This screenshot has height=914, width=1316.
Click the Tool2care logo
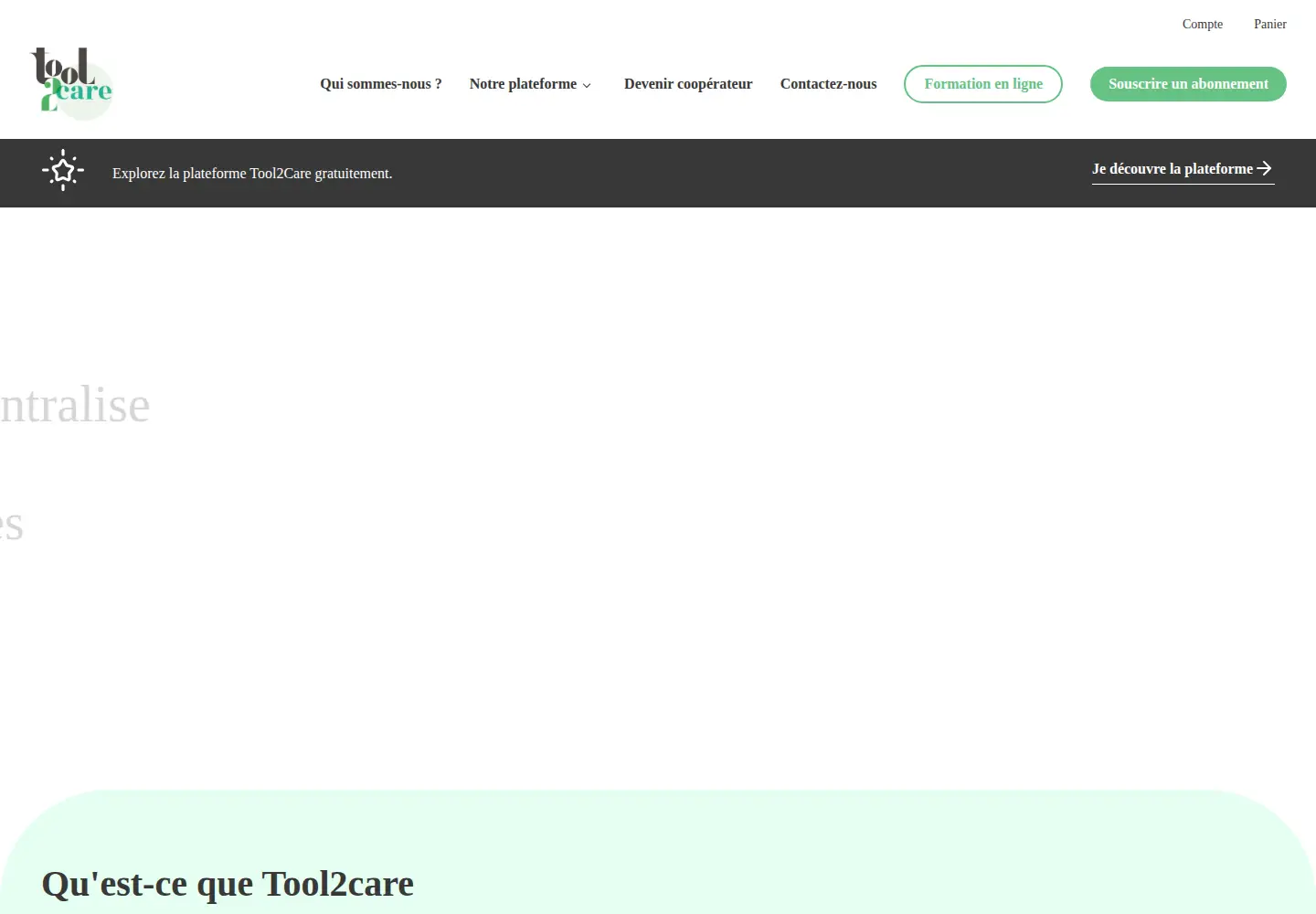click(x=71, y=83)
